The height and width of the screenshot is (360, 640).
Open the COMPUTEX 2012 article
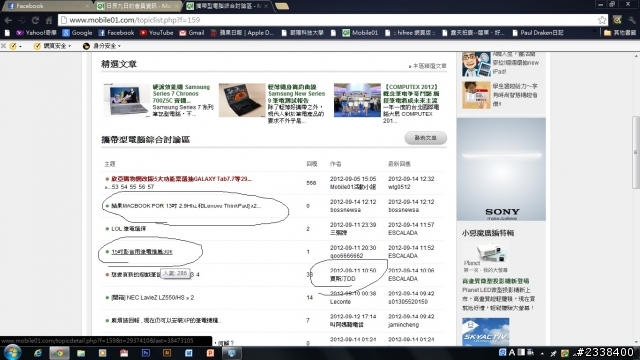coord(411,93)
